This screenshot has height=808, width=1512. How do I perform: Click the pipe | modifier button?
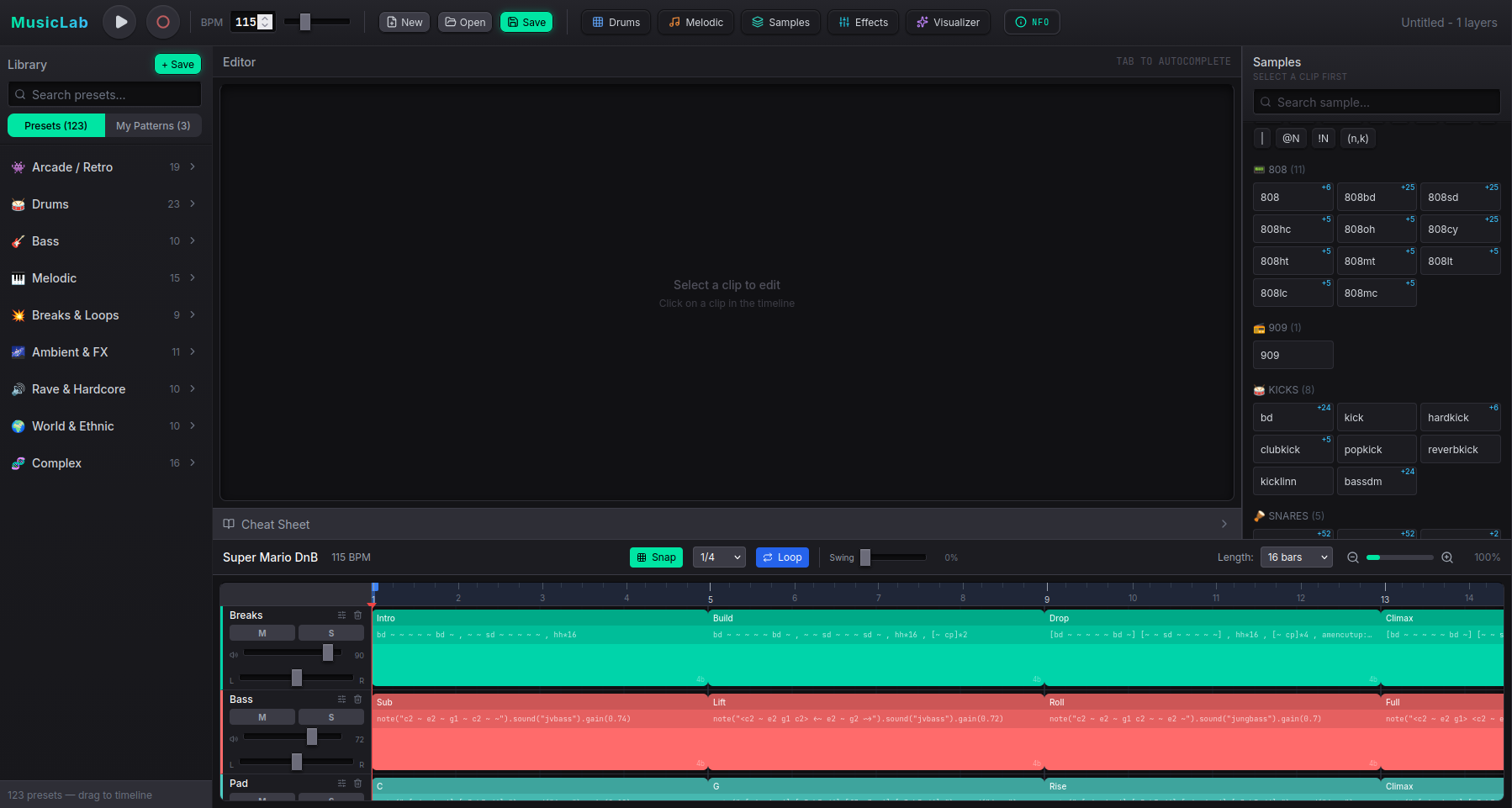(x=1261, y=139)
